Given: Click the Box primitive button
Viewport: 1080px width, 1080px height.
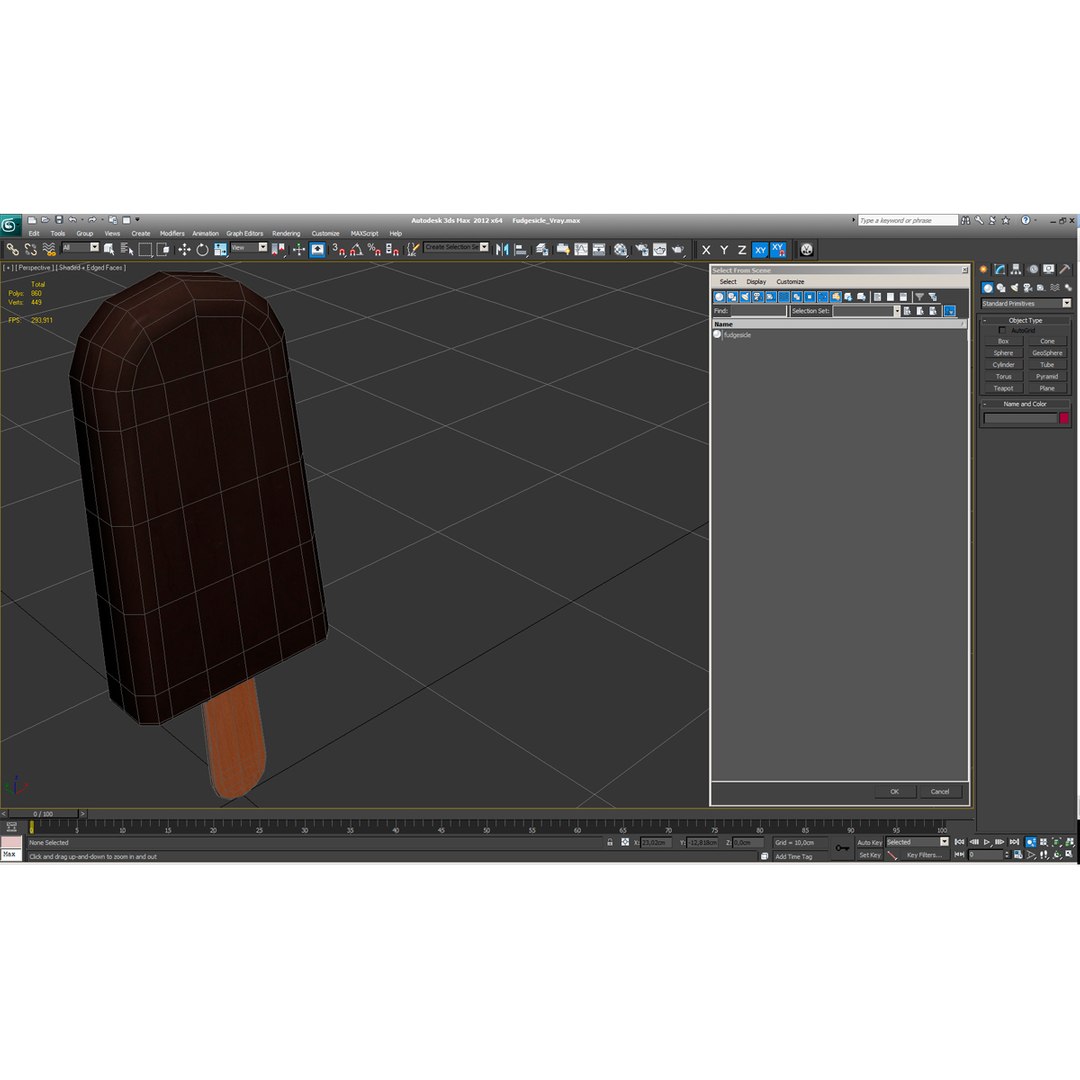Looking at the screenshot, I should [1004, 342].
